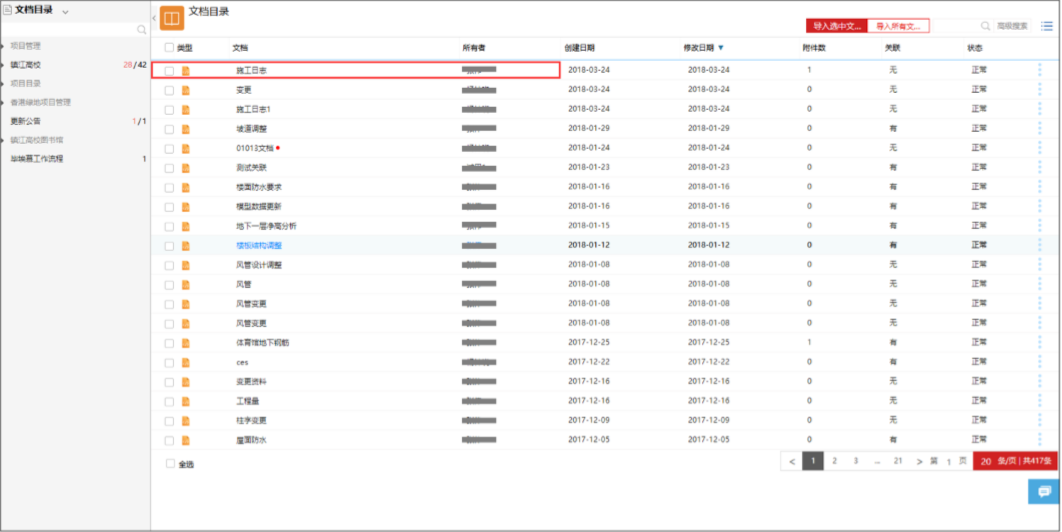
Task: Click the 导入选中文... button
Action: click(836, 26)
